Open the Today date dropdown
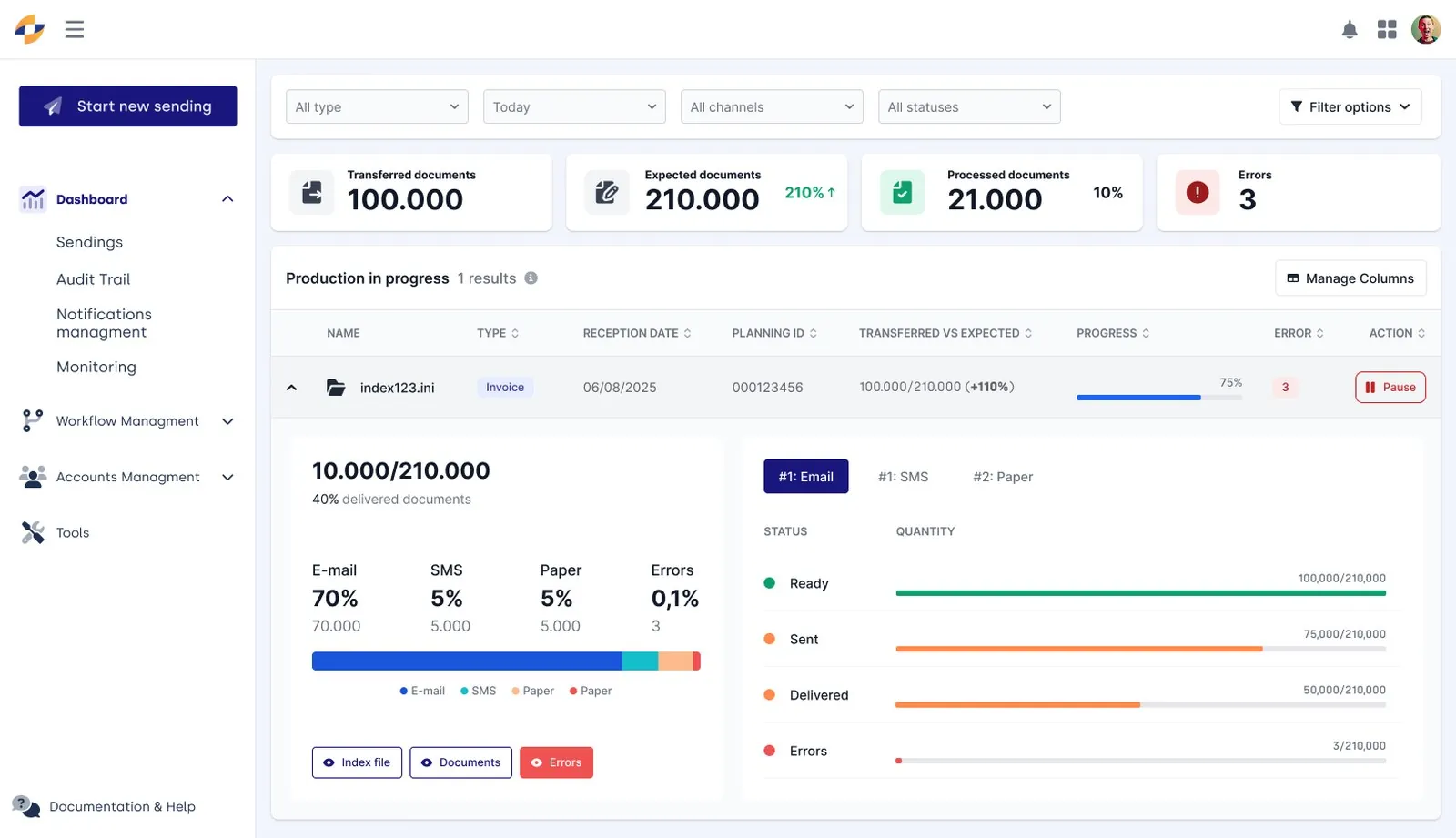This screenshot has width=1456, height=838. tap(574, 106)
